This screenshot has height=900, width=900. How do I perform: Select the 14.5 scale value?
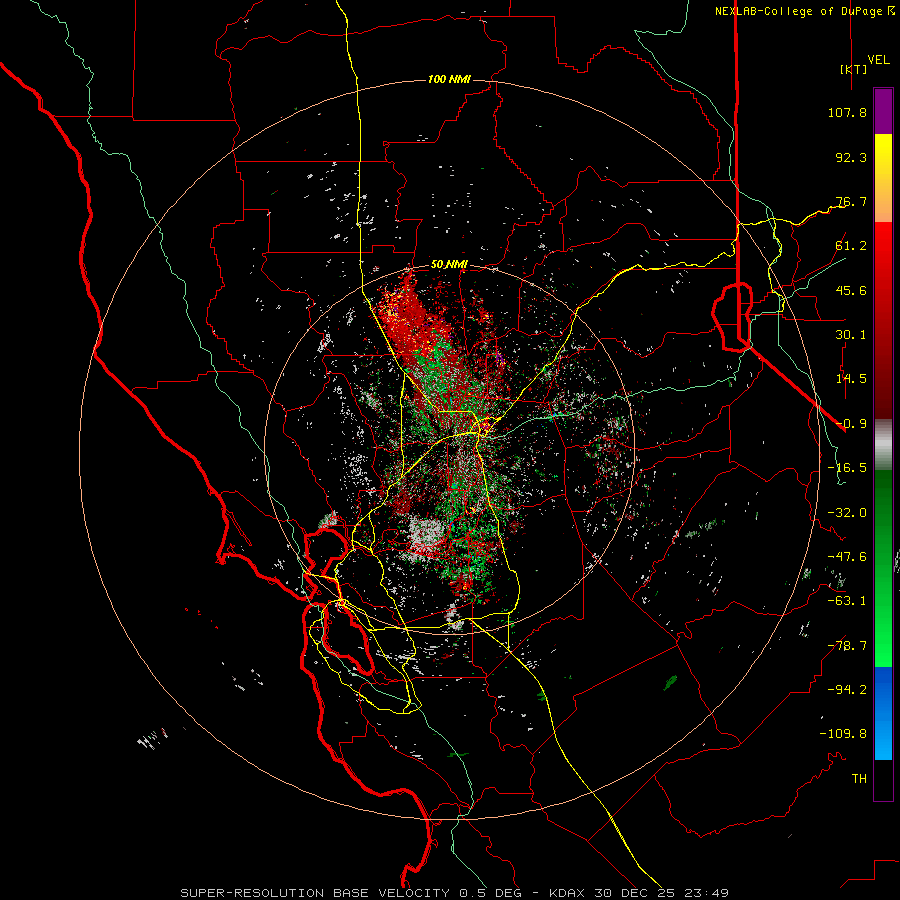point(851,379)
